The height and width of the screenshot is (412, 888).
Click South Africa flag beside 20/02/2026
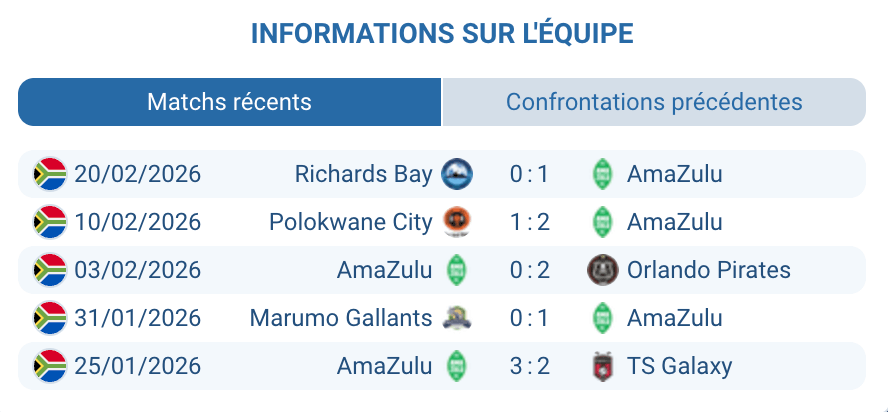click(x=50, y=174)
